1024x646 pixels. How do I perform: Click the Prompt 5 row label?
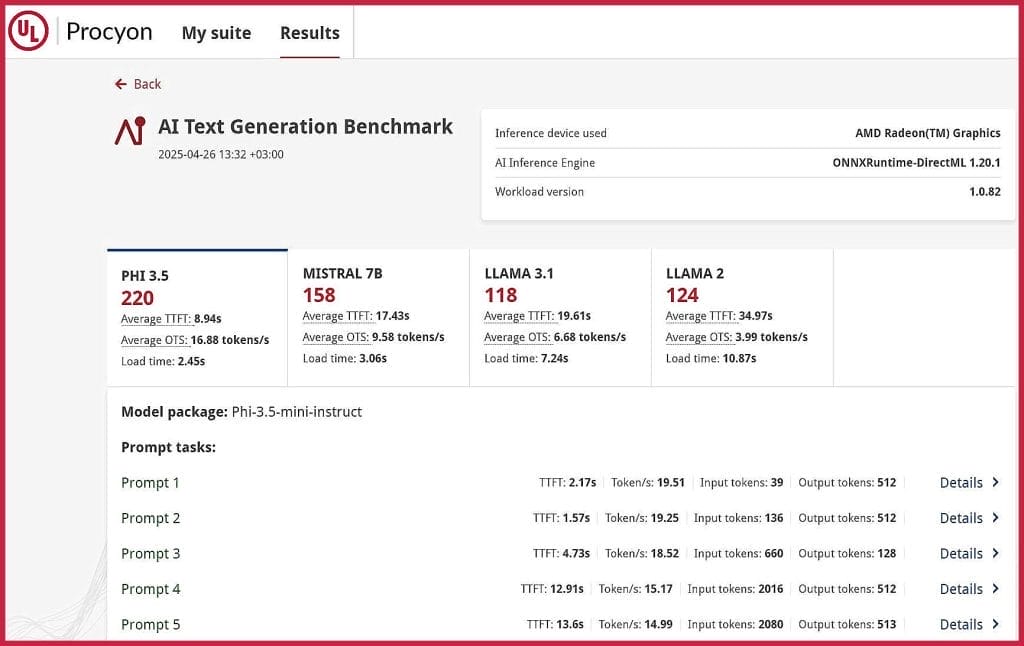point(150,624)
